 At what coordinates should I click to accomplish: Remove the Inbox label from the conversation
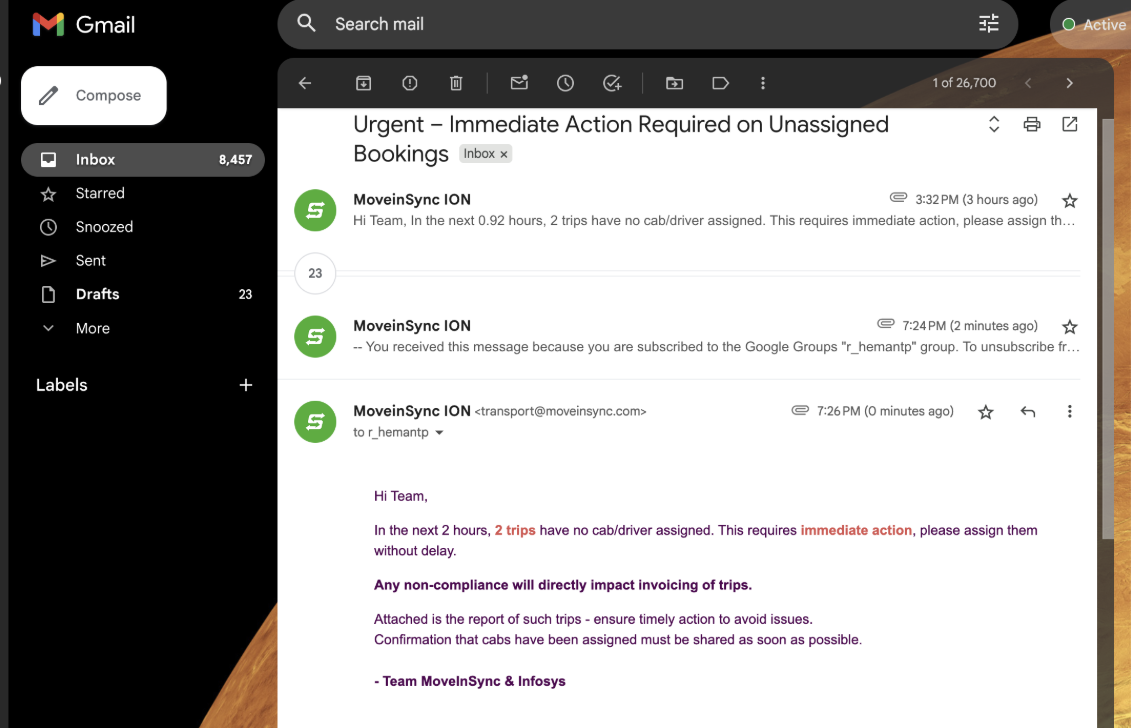tap(503, 154)
